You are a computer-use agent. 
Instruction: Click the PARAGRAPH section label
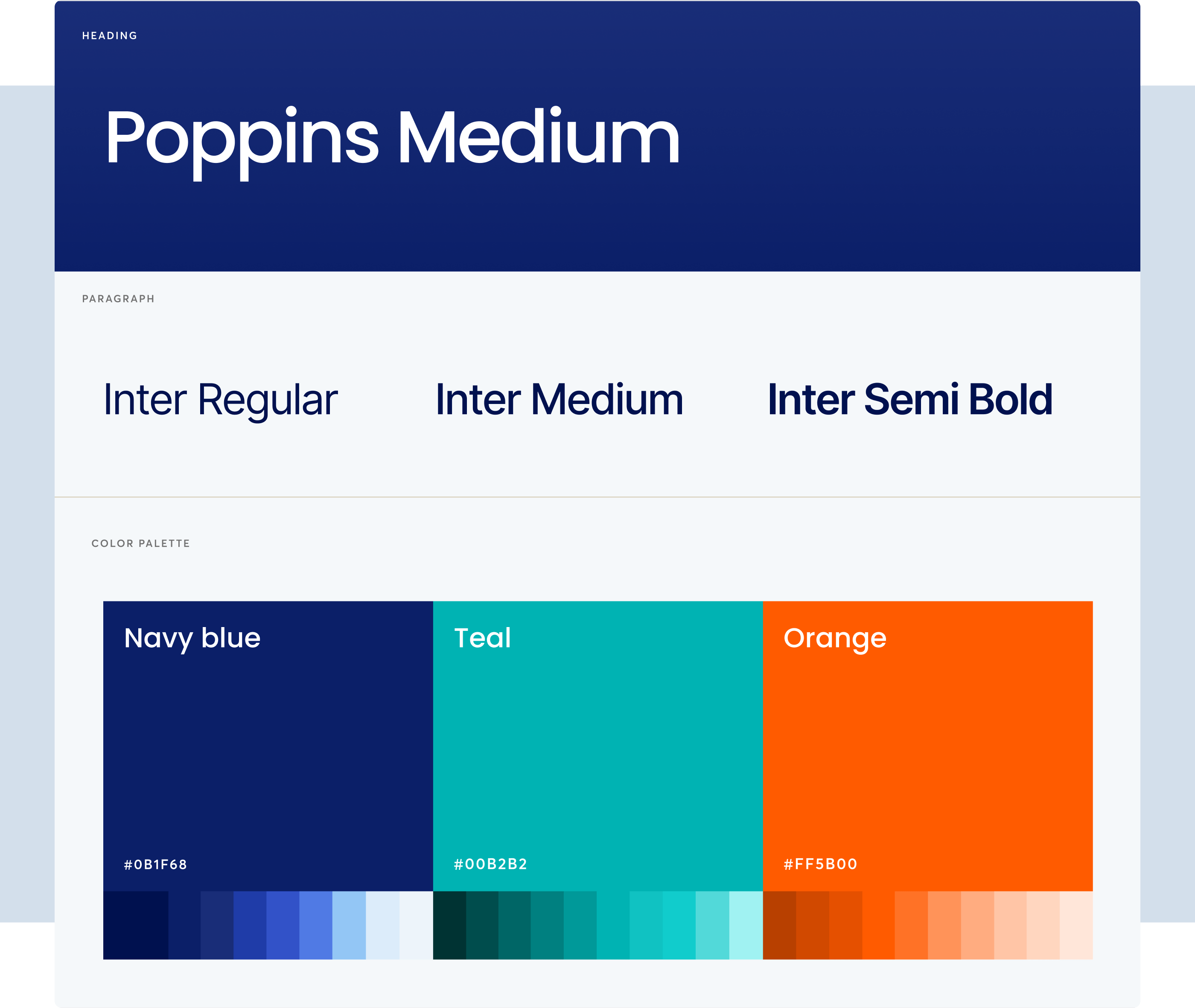pyautogui.click(x=118, y=299)
